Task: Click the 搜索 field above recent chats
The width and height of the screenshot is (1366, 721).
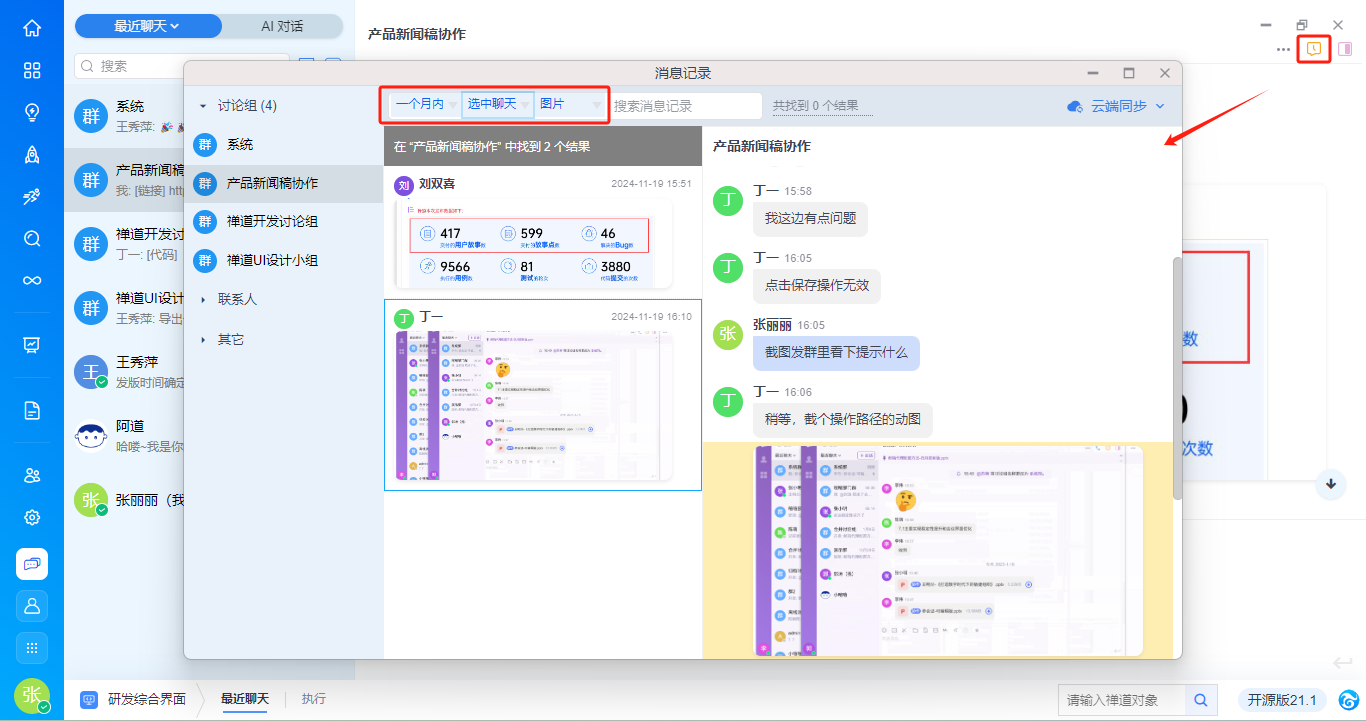Action: coord(180,66)
